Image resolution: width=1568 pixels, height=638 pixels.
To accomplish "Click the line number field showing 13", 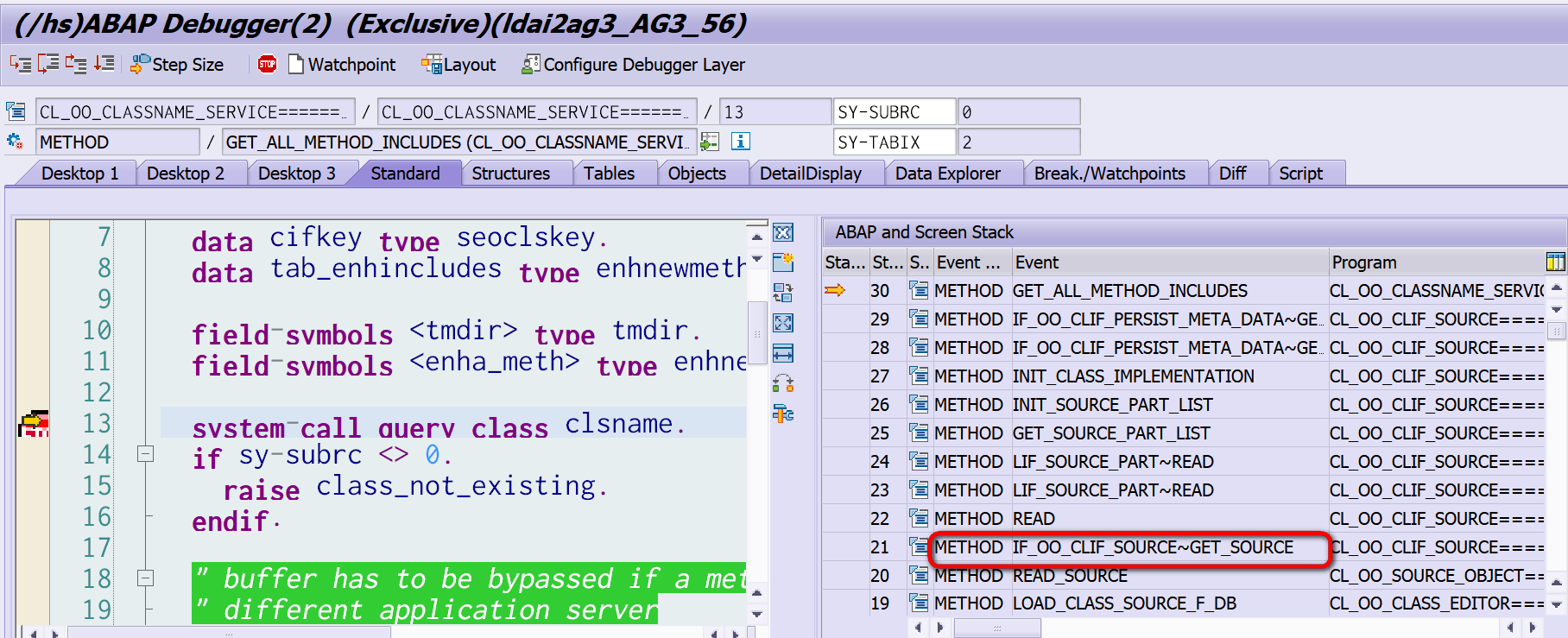I will (775, 112).
